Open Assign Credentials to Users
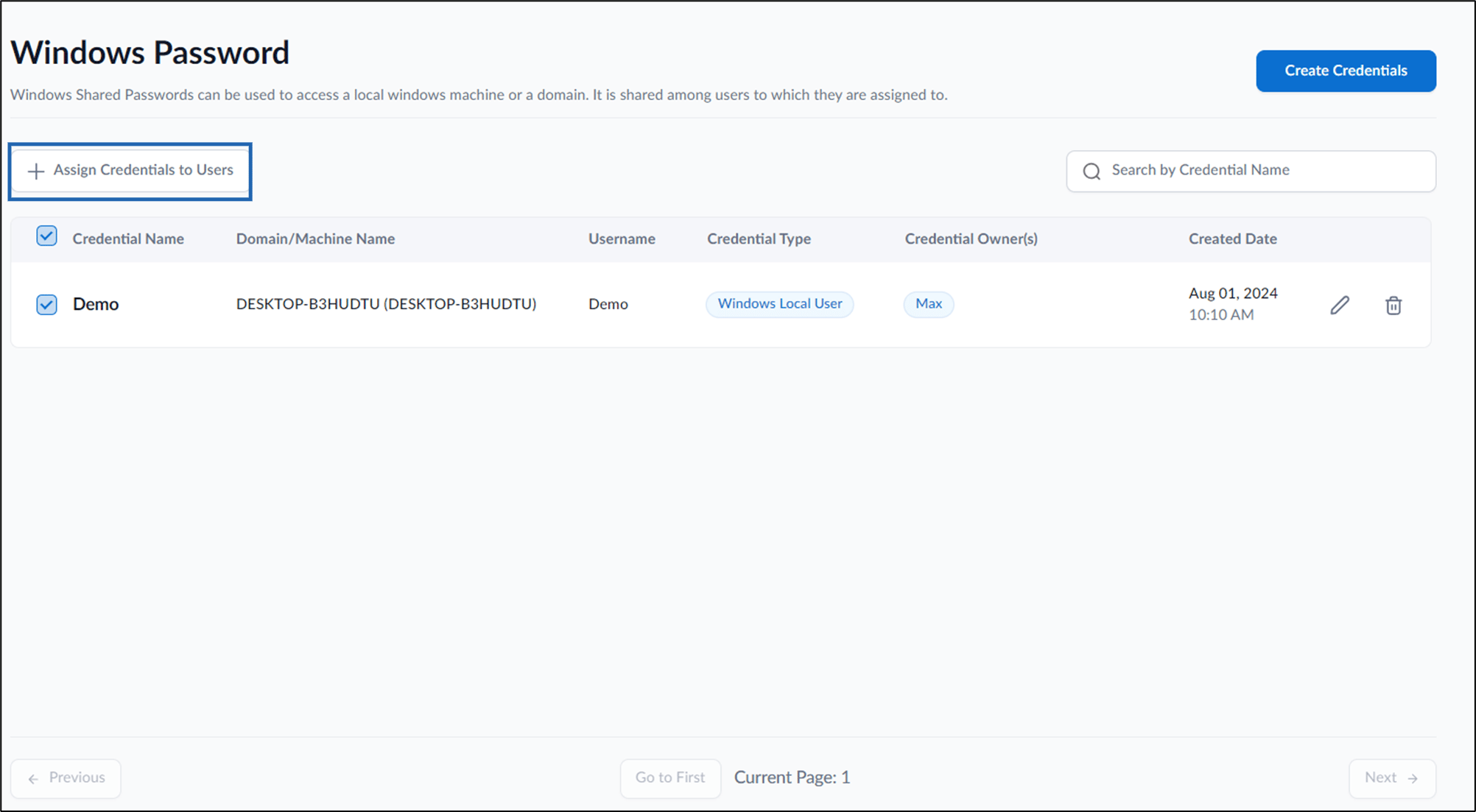The width and height of the screenshot is (1476, 812). (x=130, y=171)
